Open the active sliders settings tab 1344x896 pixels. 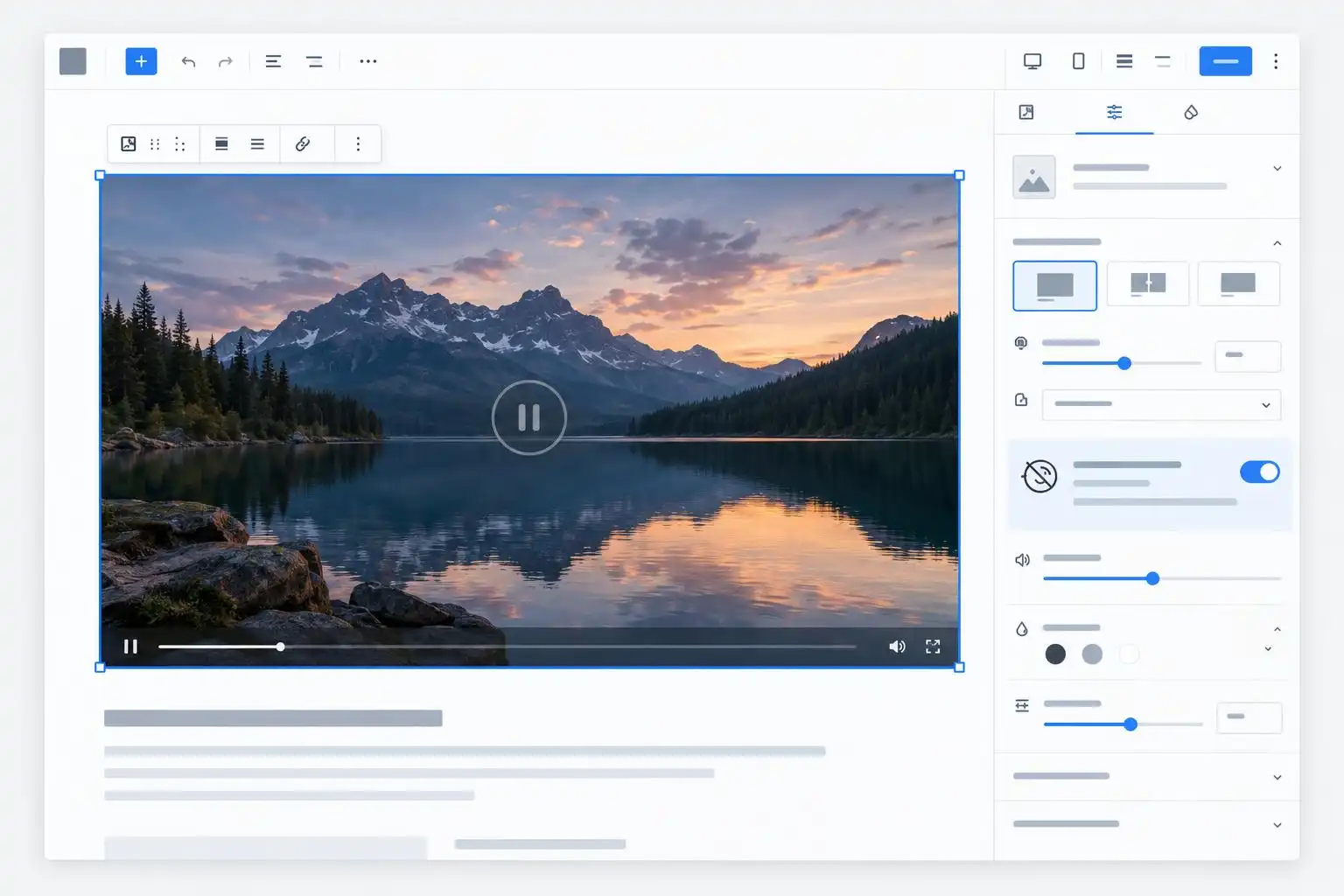tap(1114, 112)
